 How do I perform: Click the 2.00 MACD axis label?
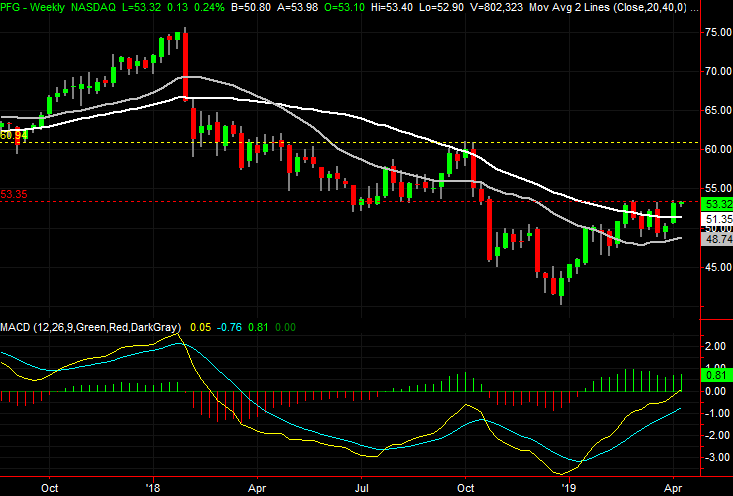[716, 346]
